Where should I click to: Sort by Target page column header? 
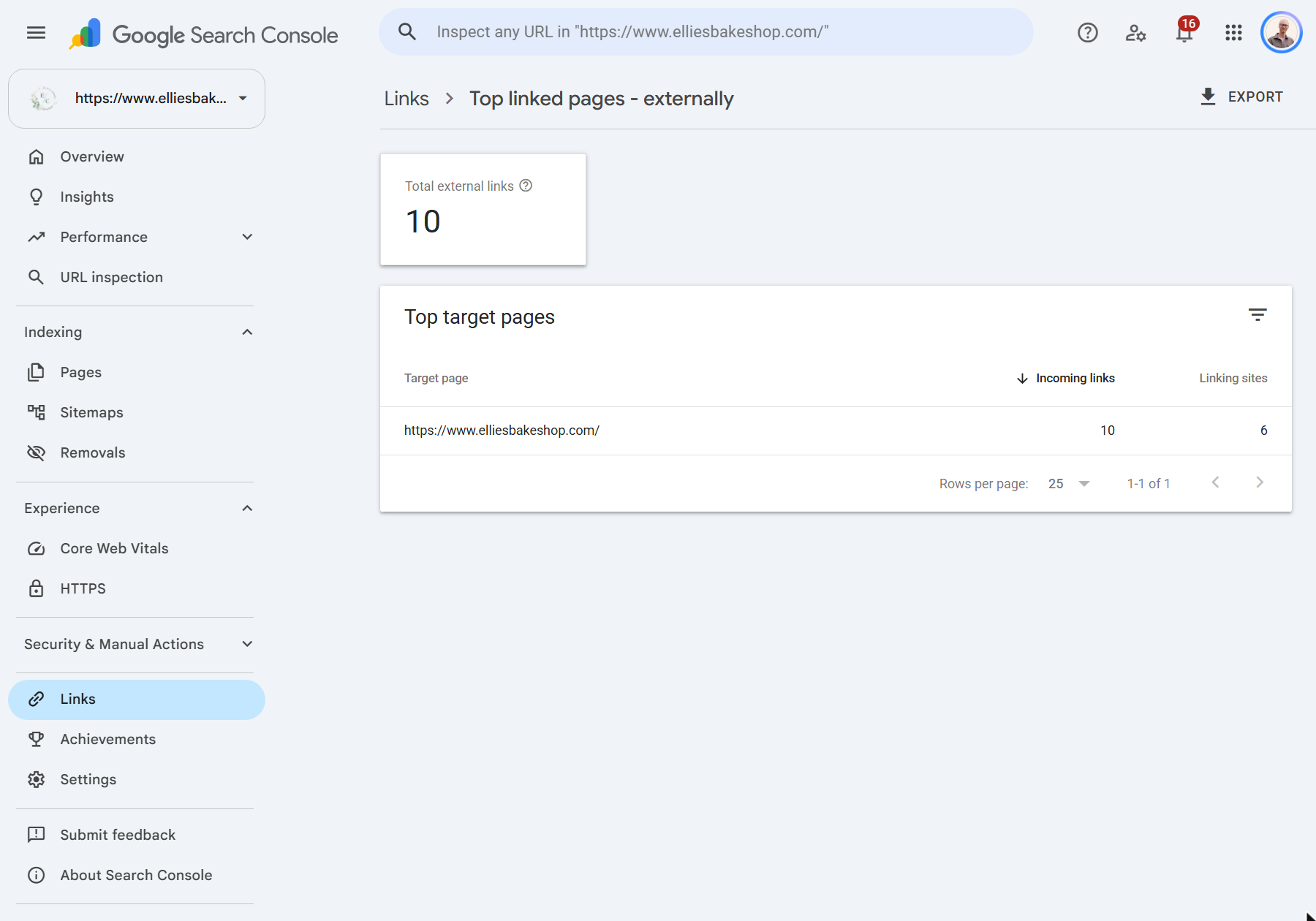pyautogui.click(x=436, y=378)
